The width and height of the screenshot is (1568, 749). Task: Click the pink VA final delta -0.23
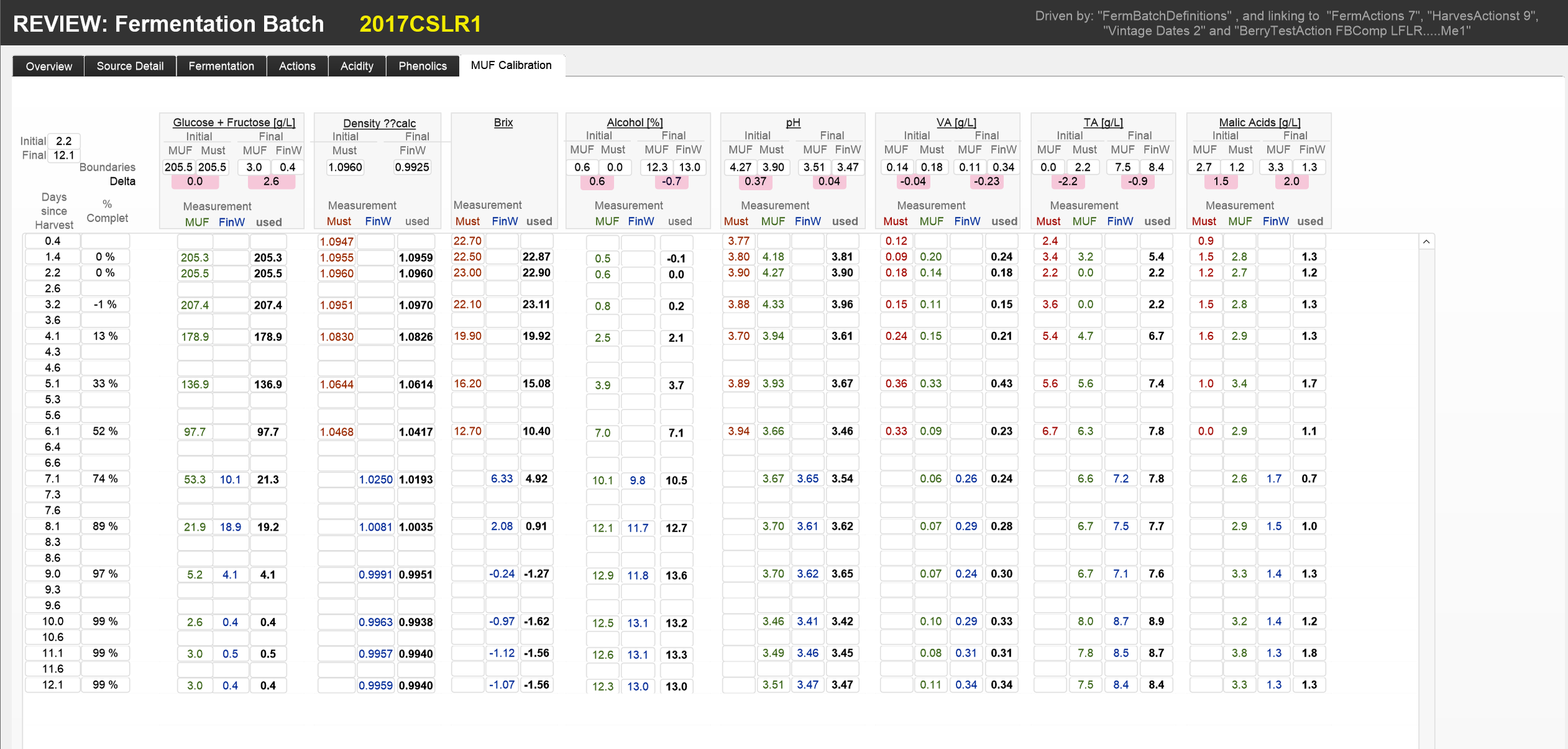(987, 181)
